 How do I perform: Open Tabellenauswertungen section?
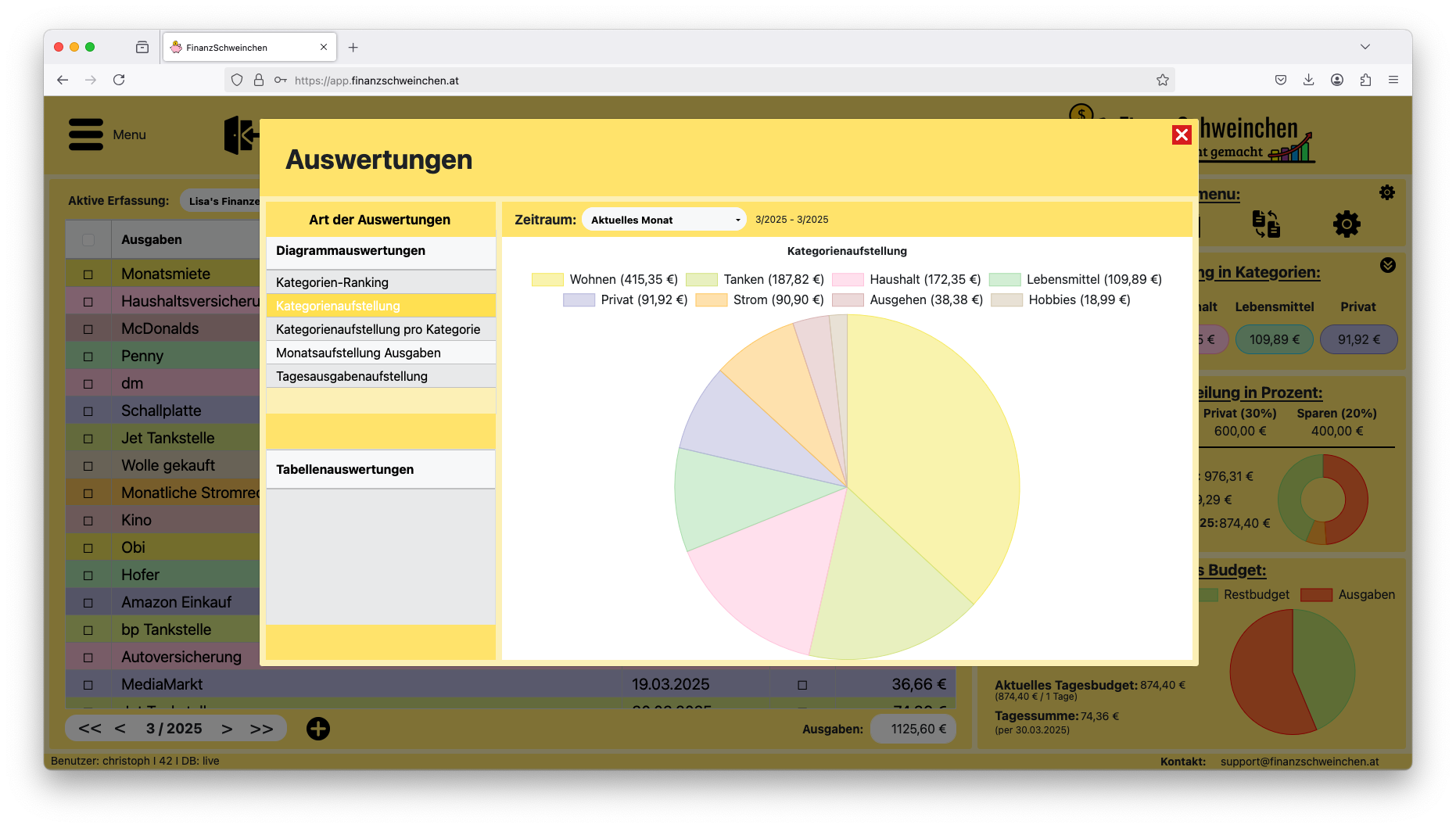click(345, 469)
